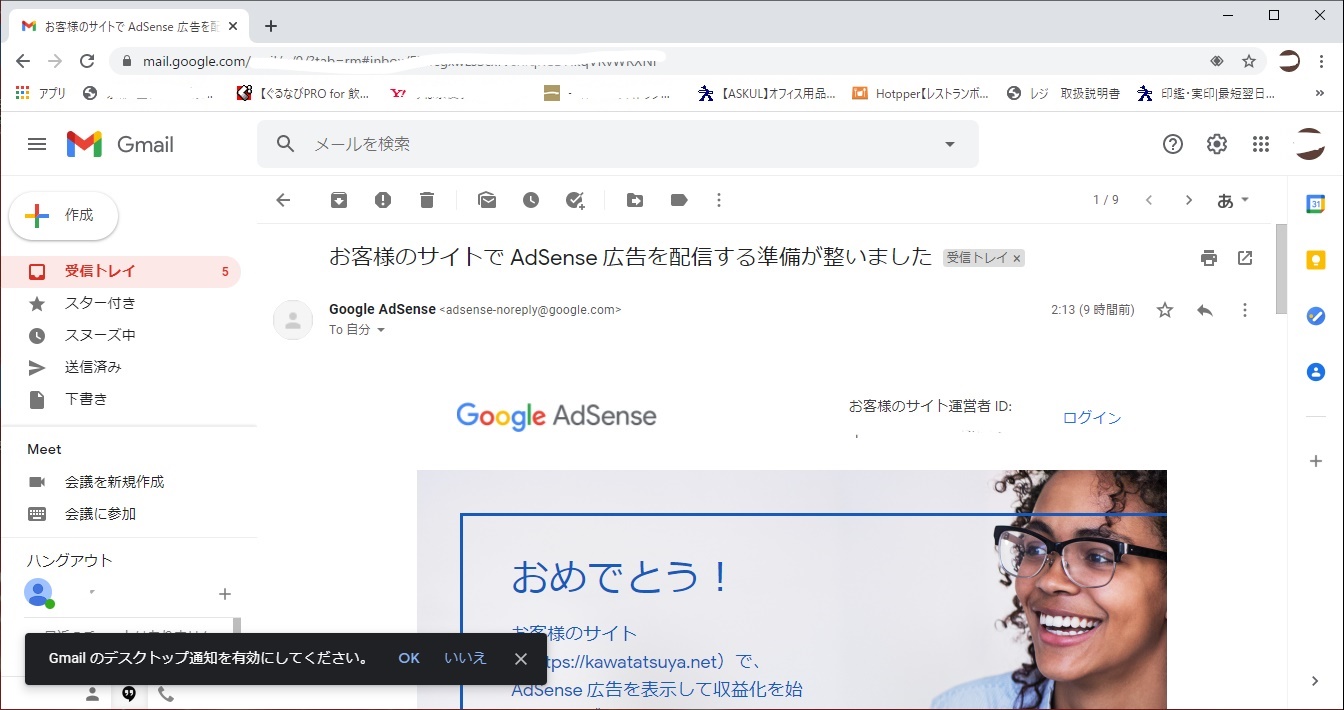Viewport: 1344px width, 710px height.
Task: Report the email as spam
Action: (383, 200)
